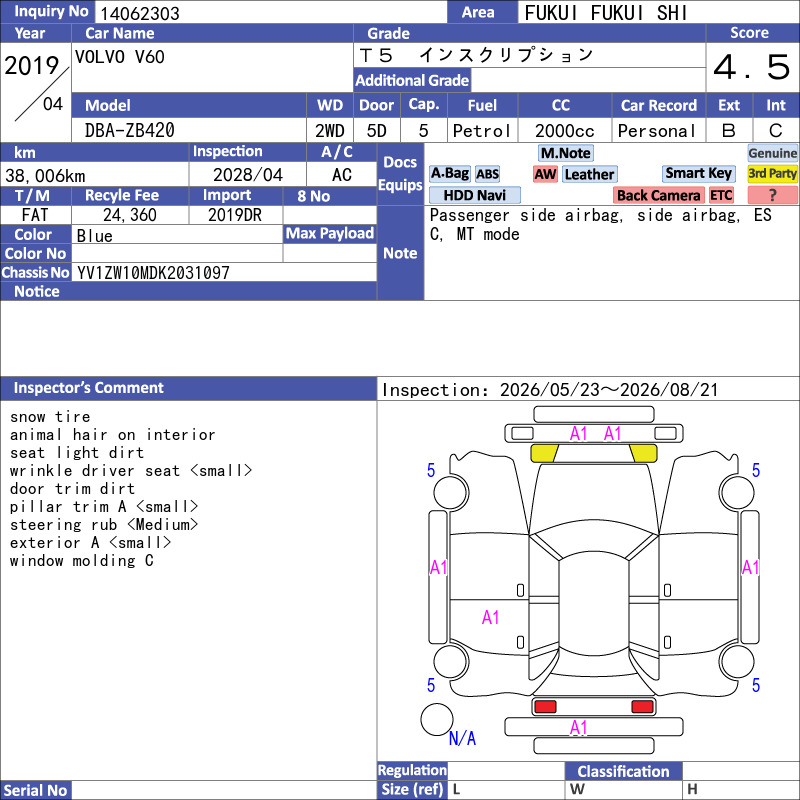Select the Leather equipment badge

click(590, 174)
